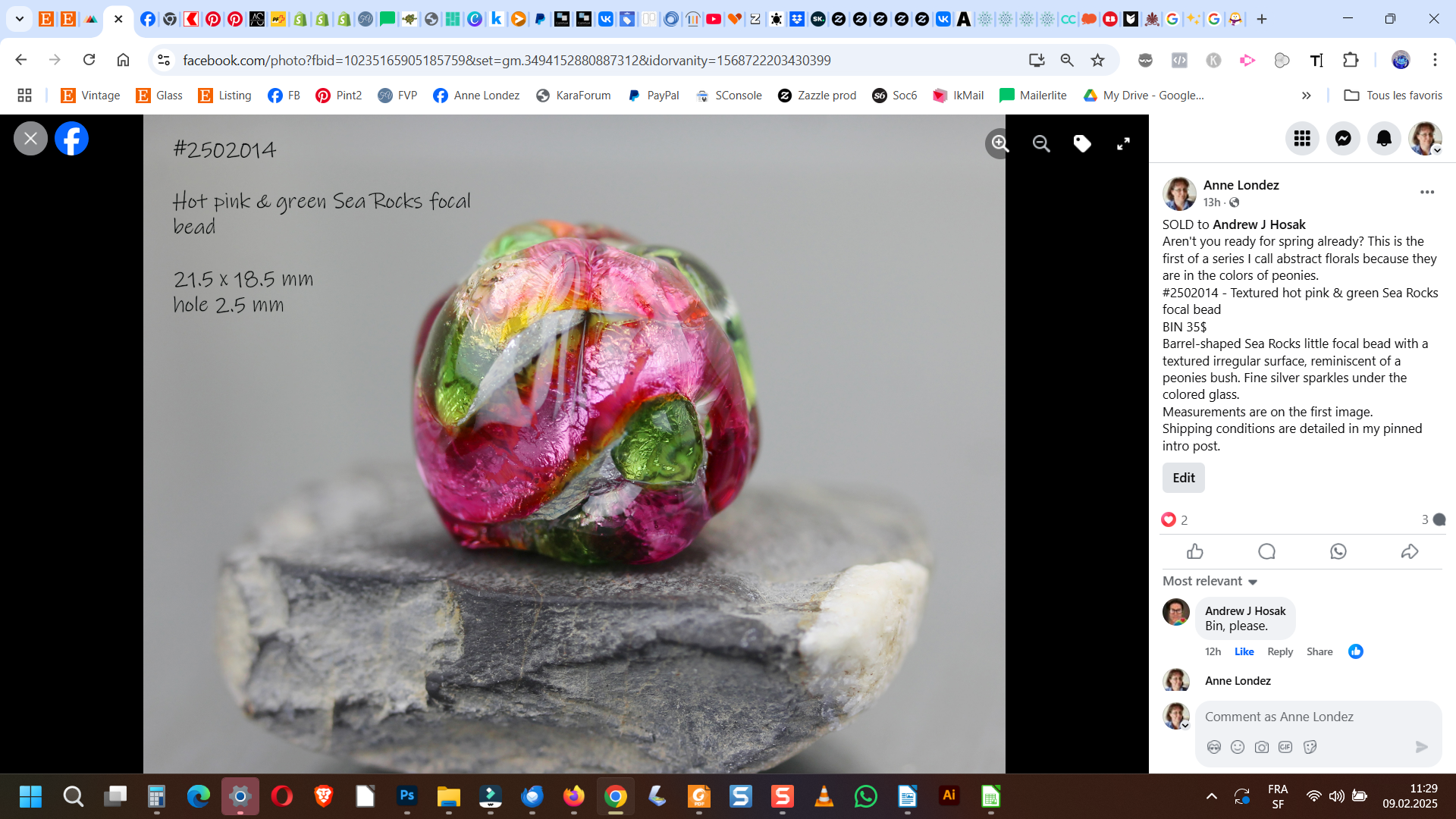Open post options three-dot menu
The image size is (1456, 819).
[1426, 192]
